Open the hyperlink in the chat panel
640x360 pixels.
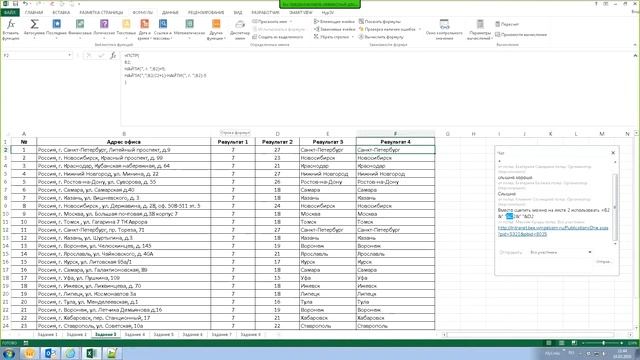click(553, 231)
